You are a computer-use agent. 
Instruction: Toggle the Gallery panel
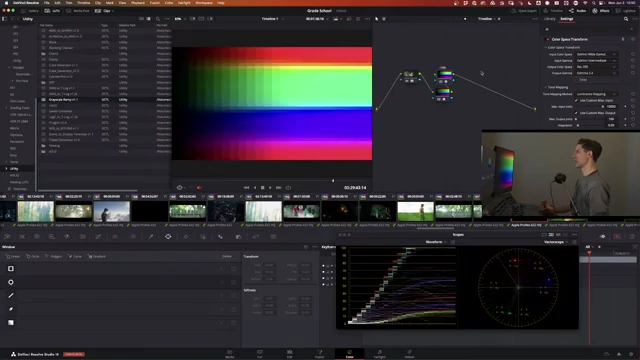[30, 11]
